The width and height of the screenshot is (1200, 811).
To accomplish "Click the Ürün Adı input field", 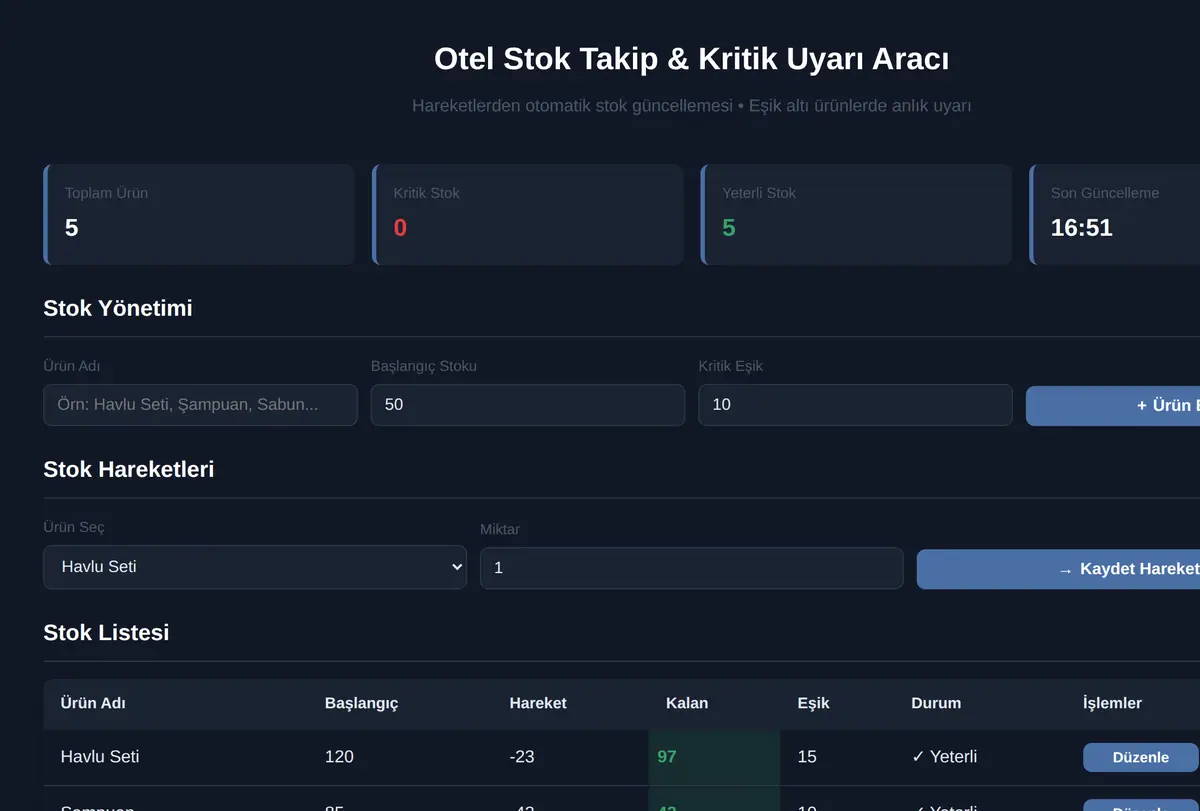I will (200, 405).
